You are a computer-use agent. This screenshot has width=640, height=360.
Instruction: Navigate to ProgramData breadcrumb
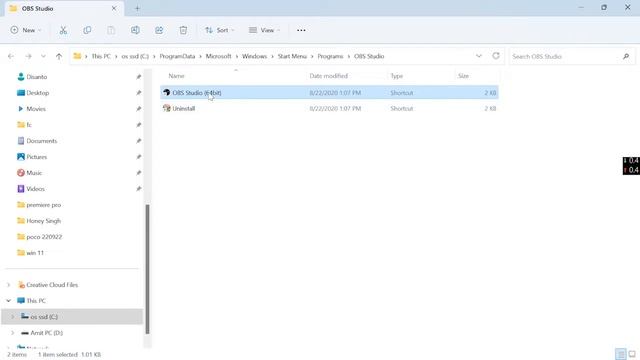177,56
